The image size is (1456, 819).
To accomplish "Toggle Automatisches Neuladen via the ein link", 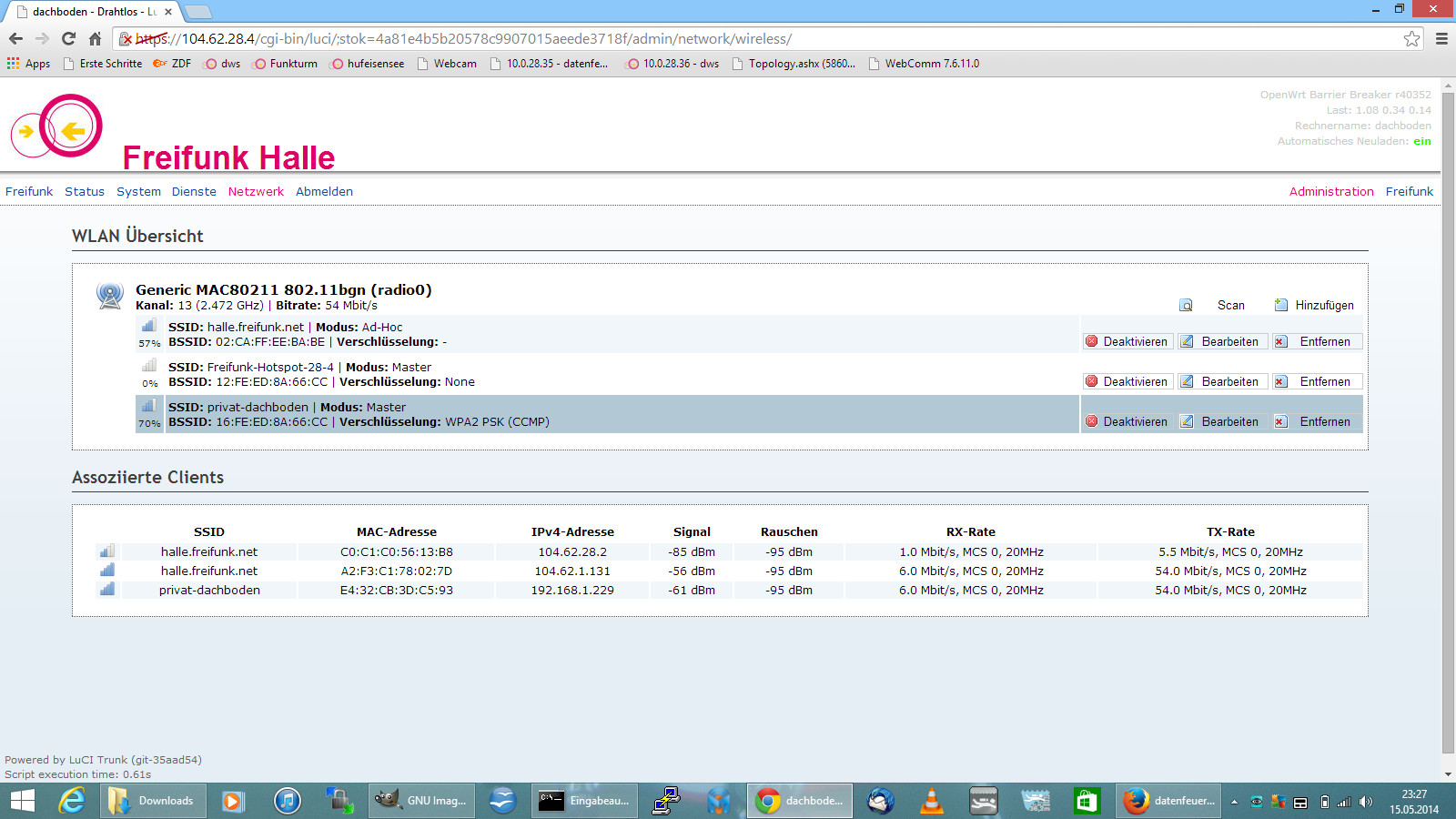I will pos(1421,141).
